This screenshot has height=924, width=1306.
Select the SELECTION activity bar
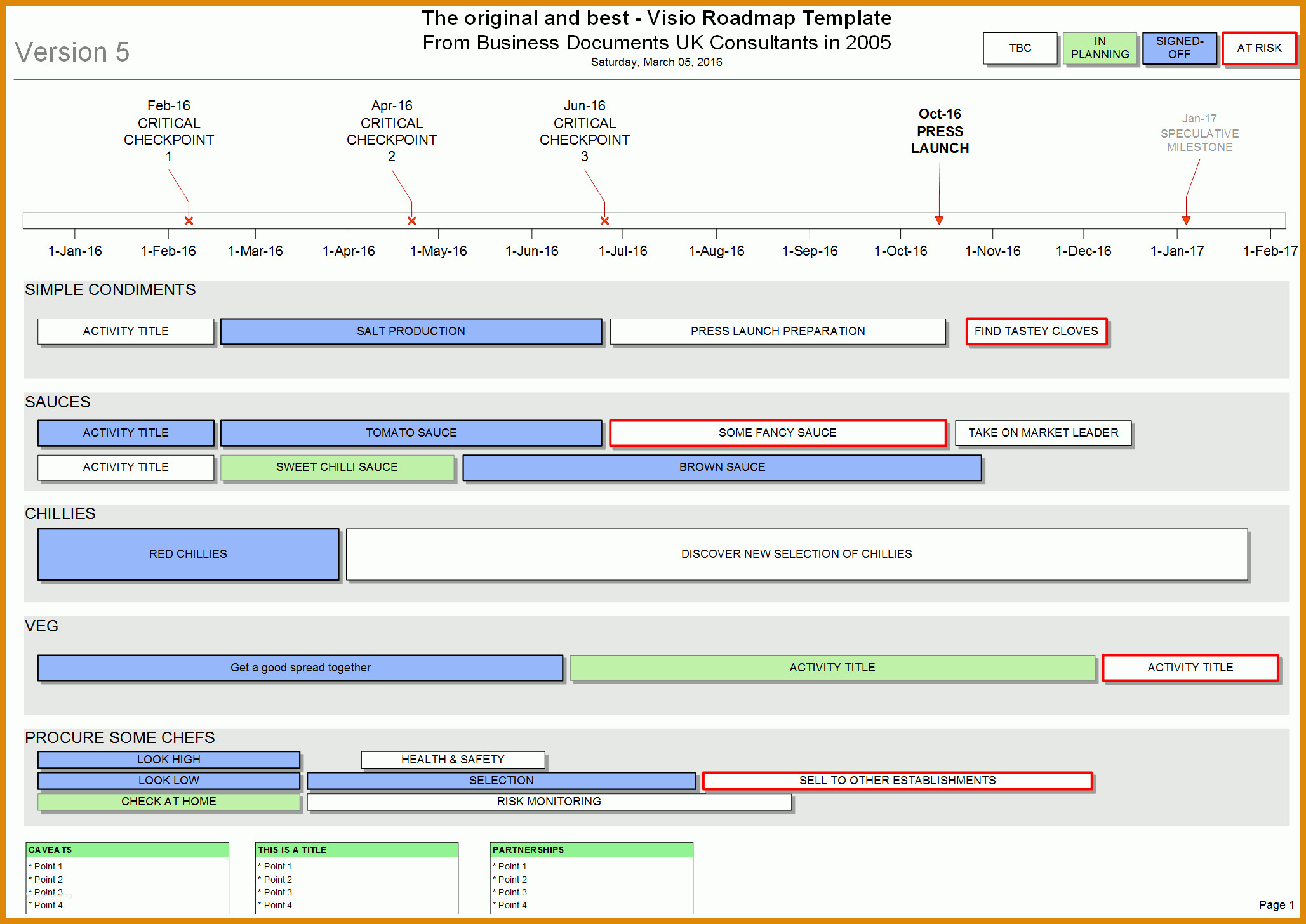pos(502,781)
